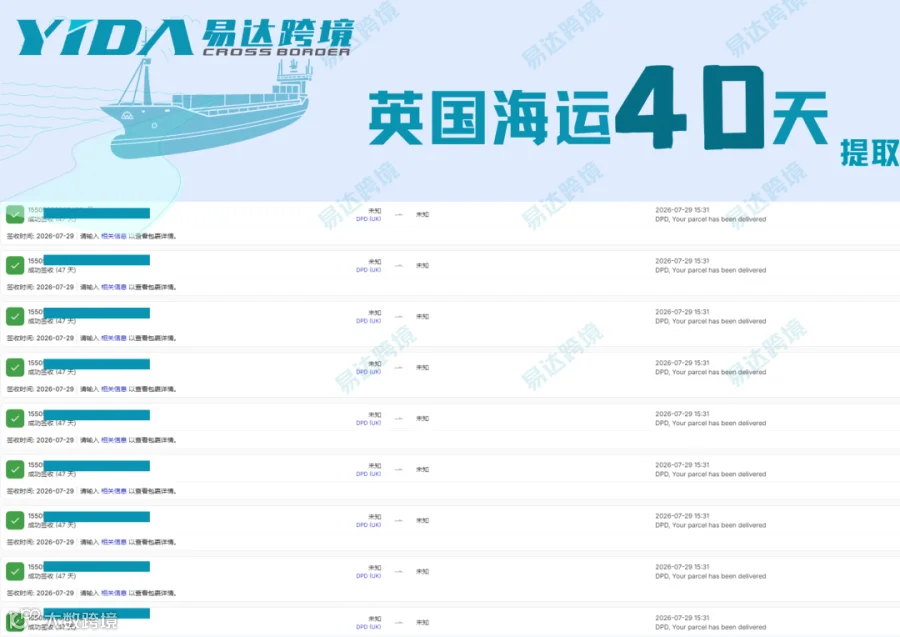
Task: Open DPD (UK) carrier link in last row
Action: [368, 627]
